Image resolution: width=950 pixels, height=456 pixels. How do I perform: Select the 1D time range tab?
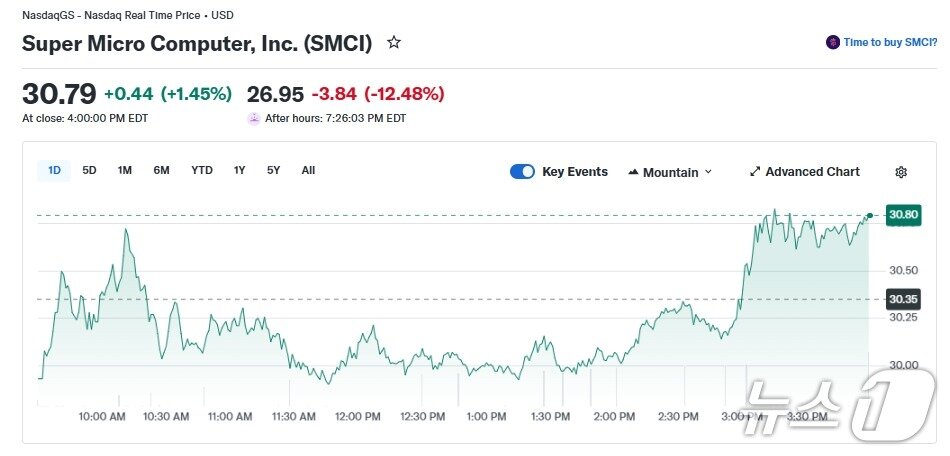54,170
